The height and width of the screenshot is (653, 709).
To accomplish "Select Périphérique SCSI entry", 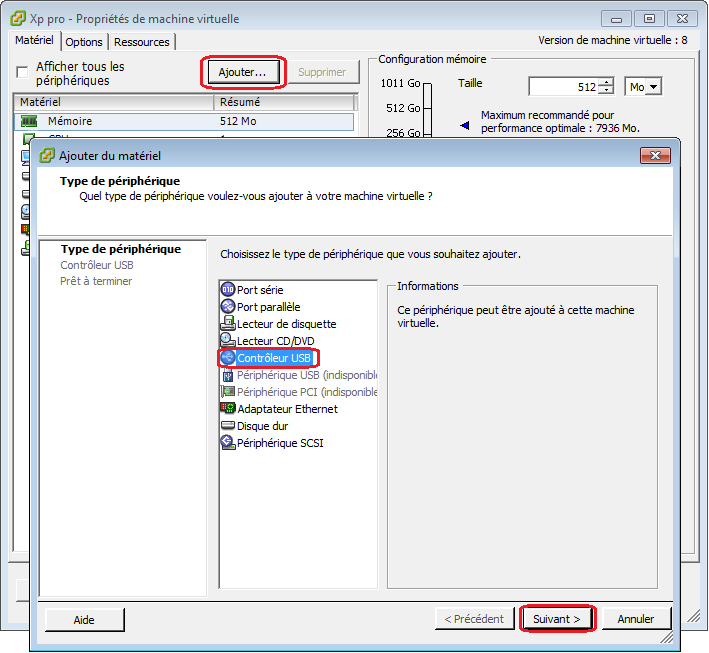I will pos(280,443).
